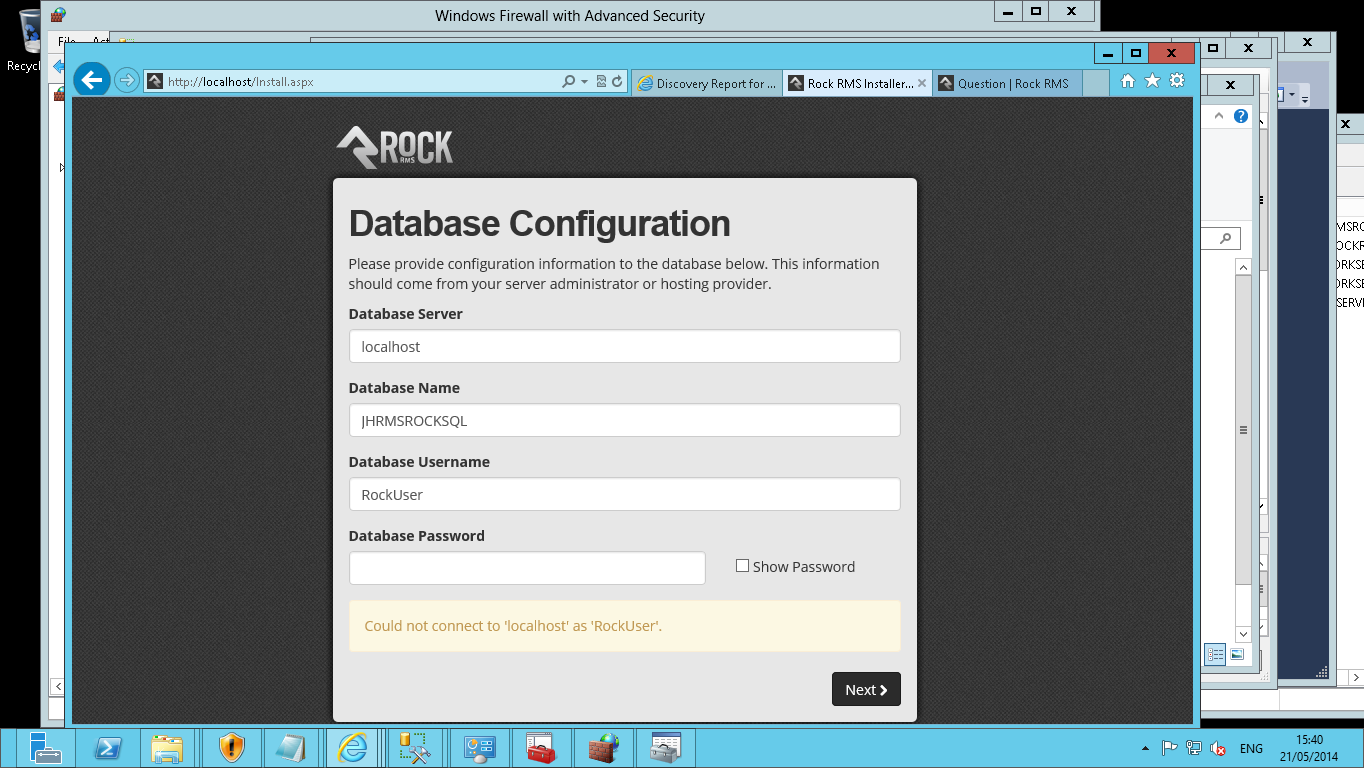Screen dimensions: 1364x768
Task: Switch to the Discovery Report tab
Action: click(707, 83)
